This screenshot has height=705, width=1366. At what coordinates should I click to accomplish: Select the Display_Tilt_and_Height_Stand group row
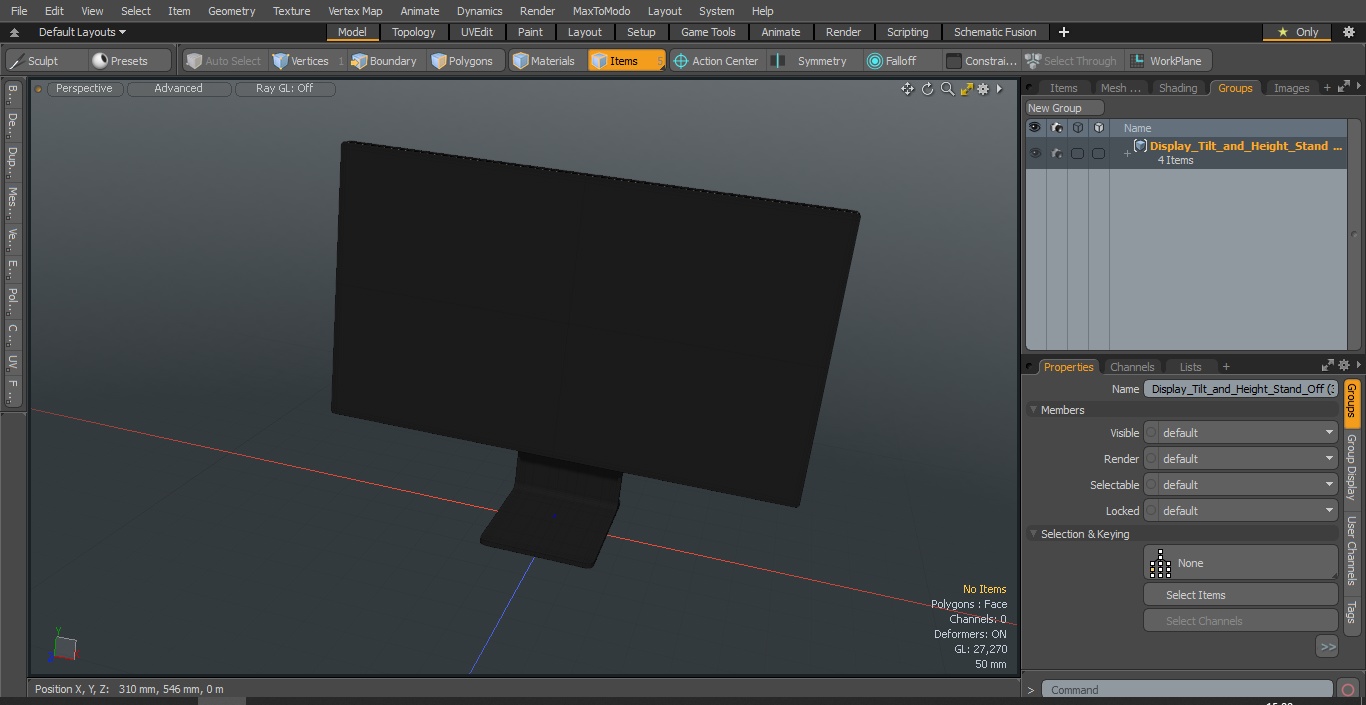coord(1186,153)
